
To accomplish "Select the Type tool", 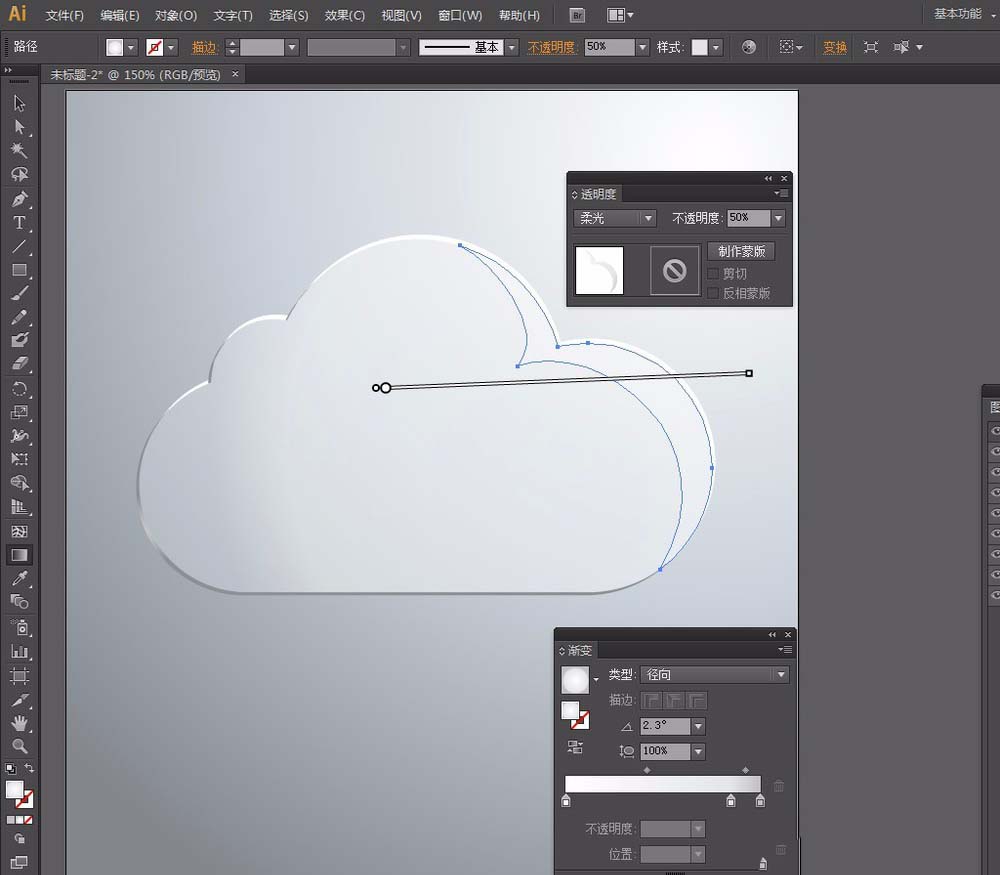I will click(x=19, y=223).
